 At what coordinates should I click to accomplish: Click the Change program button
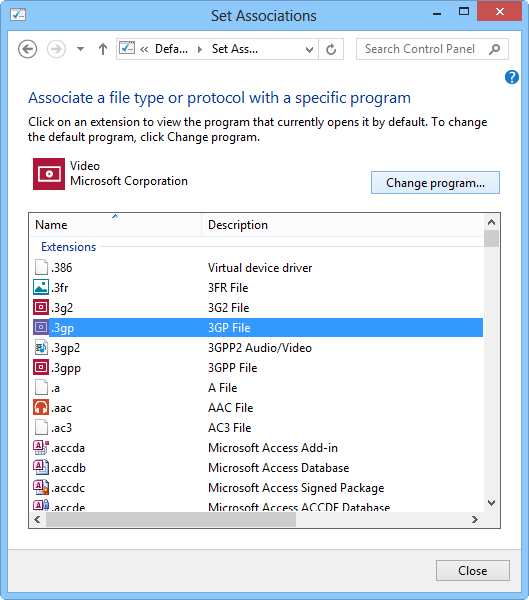(435, 183)
